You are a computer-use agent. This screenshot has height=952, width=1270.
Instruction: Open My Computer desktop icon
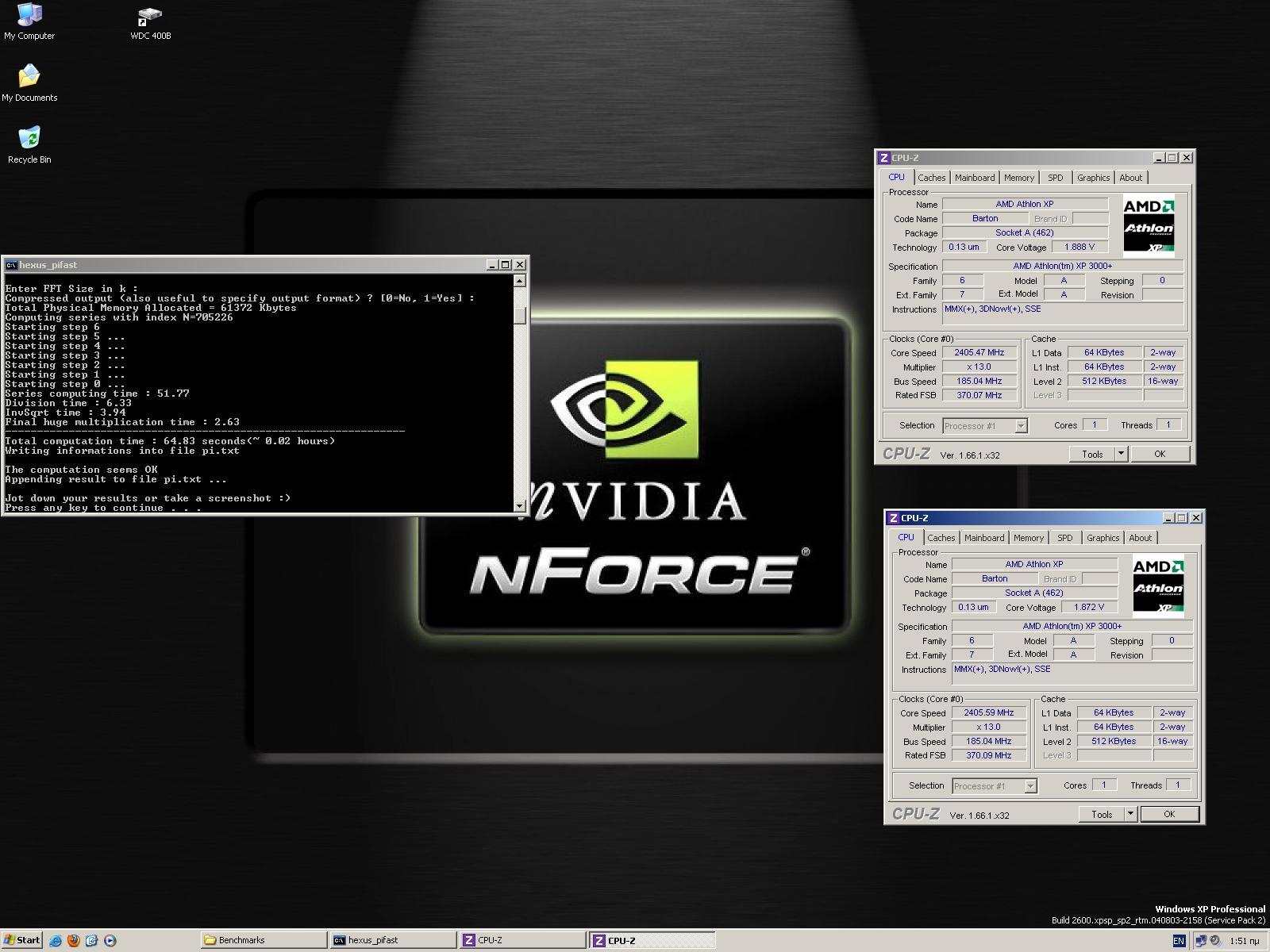[29, 21]
